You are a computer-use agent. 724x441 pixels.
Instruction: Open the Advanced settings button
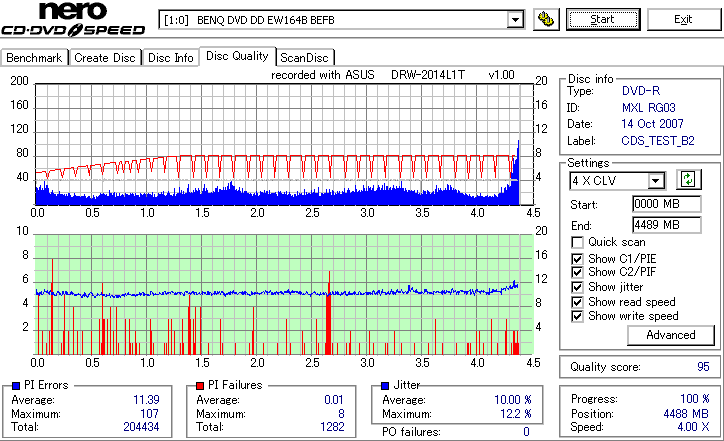pyautogui.click(x=670, y=335)
